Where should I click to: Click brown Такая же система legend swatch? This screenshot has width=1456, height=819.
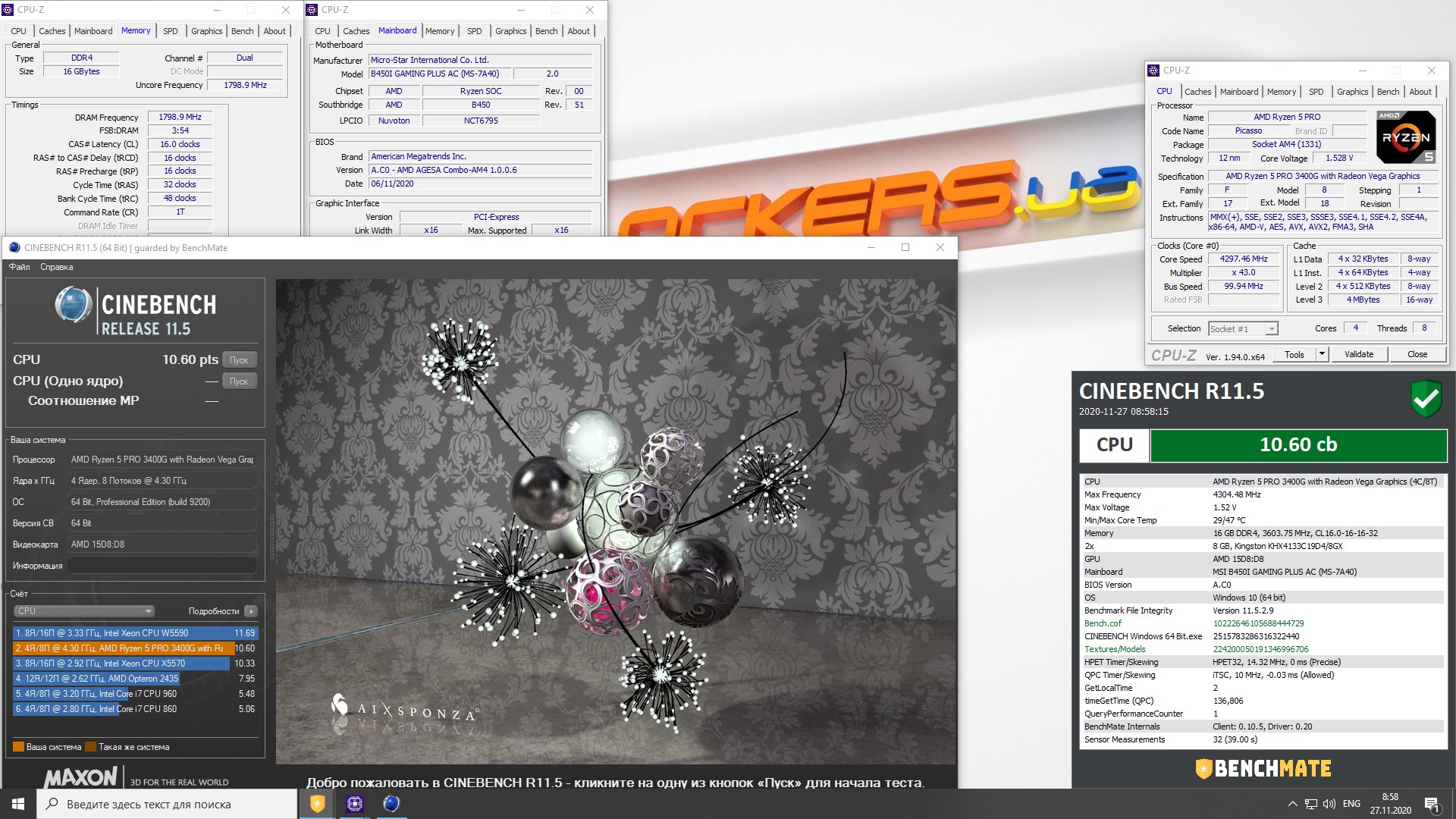coord(90,747)
